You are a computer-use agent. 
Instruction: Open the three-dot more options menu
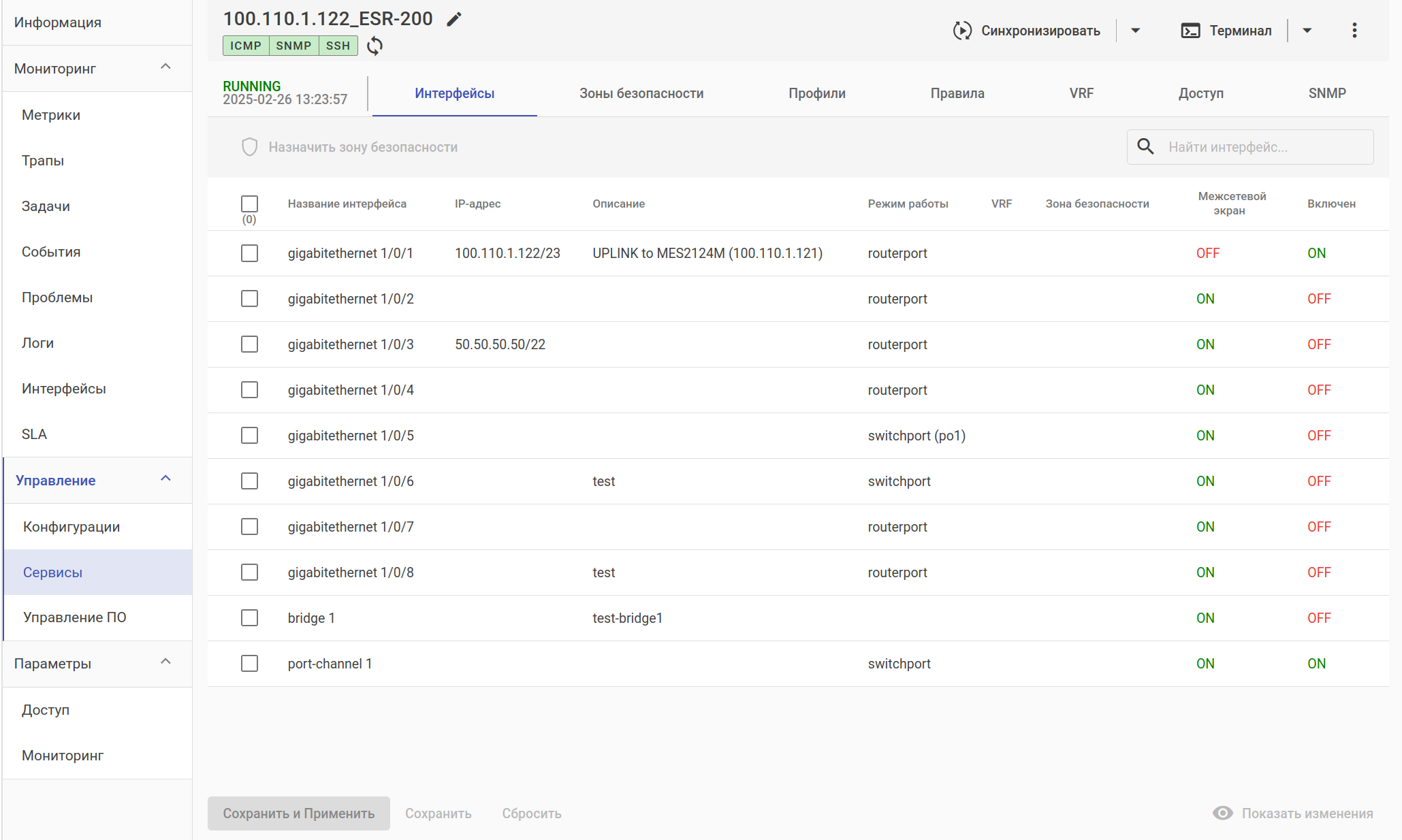tap(1354, 31)
